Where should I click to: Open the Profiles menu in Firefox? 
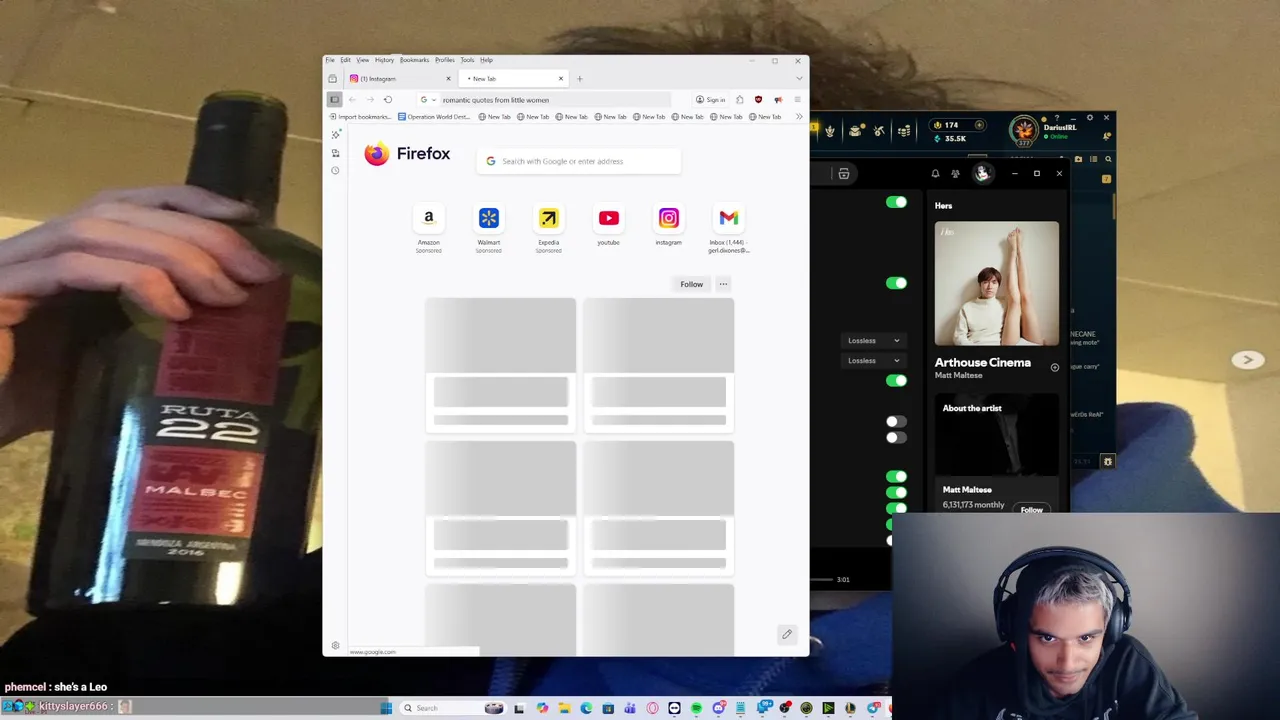(x=444, y=60)
